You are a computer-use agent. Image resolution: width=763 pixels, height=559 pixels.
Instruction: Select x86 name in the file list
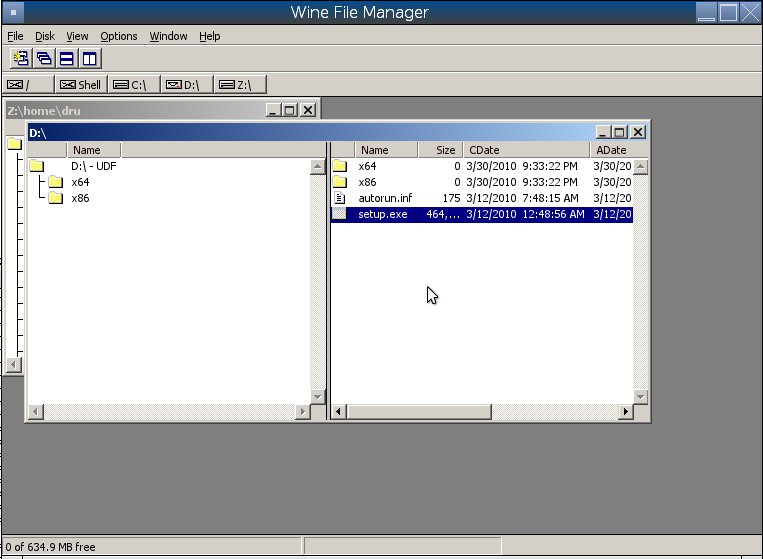tap(367, 182)
